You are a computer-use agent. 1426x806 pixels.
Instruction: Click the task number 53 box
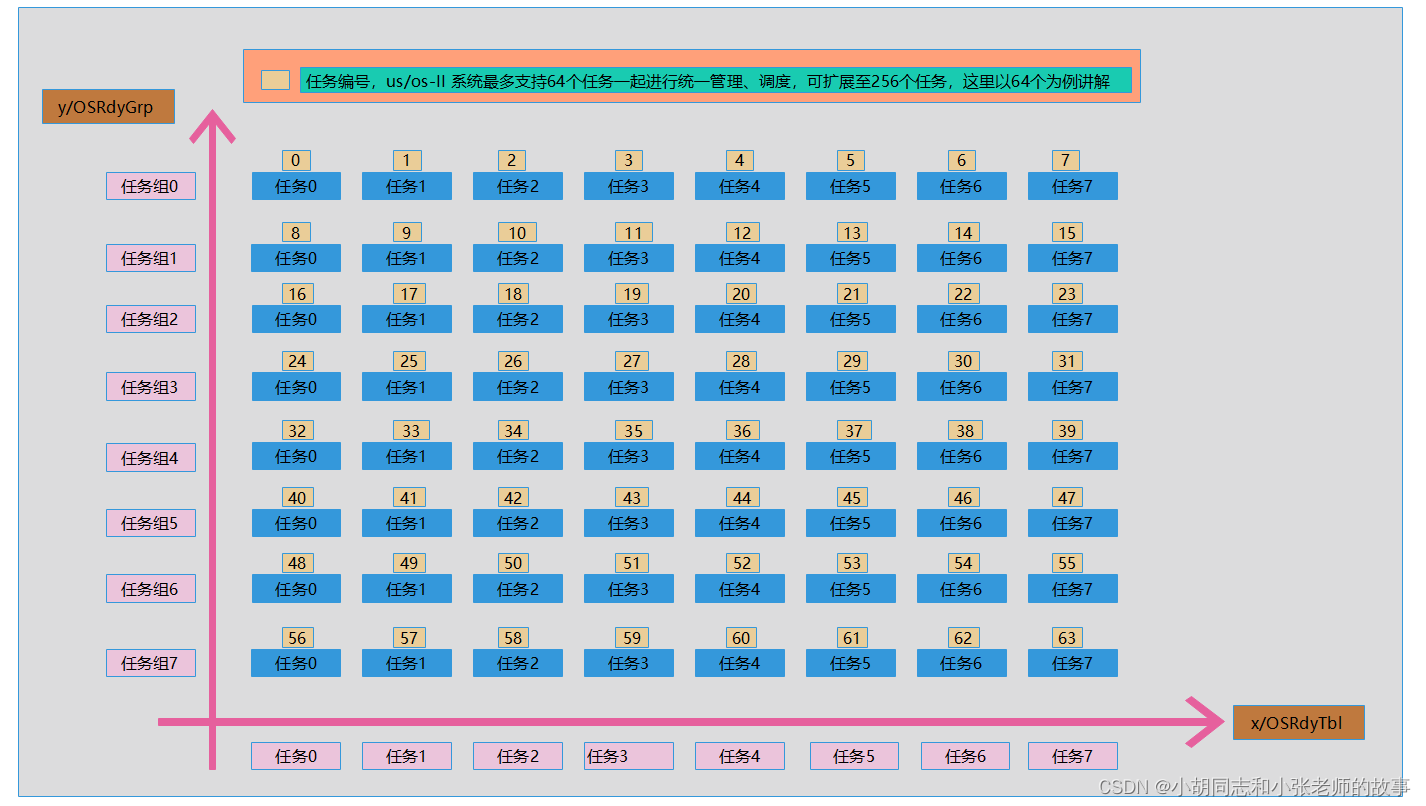(852, 563)
